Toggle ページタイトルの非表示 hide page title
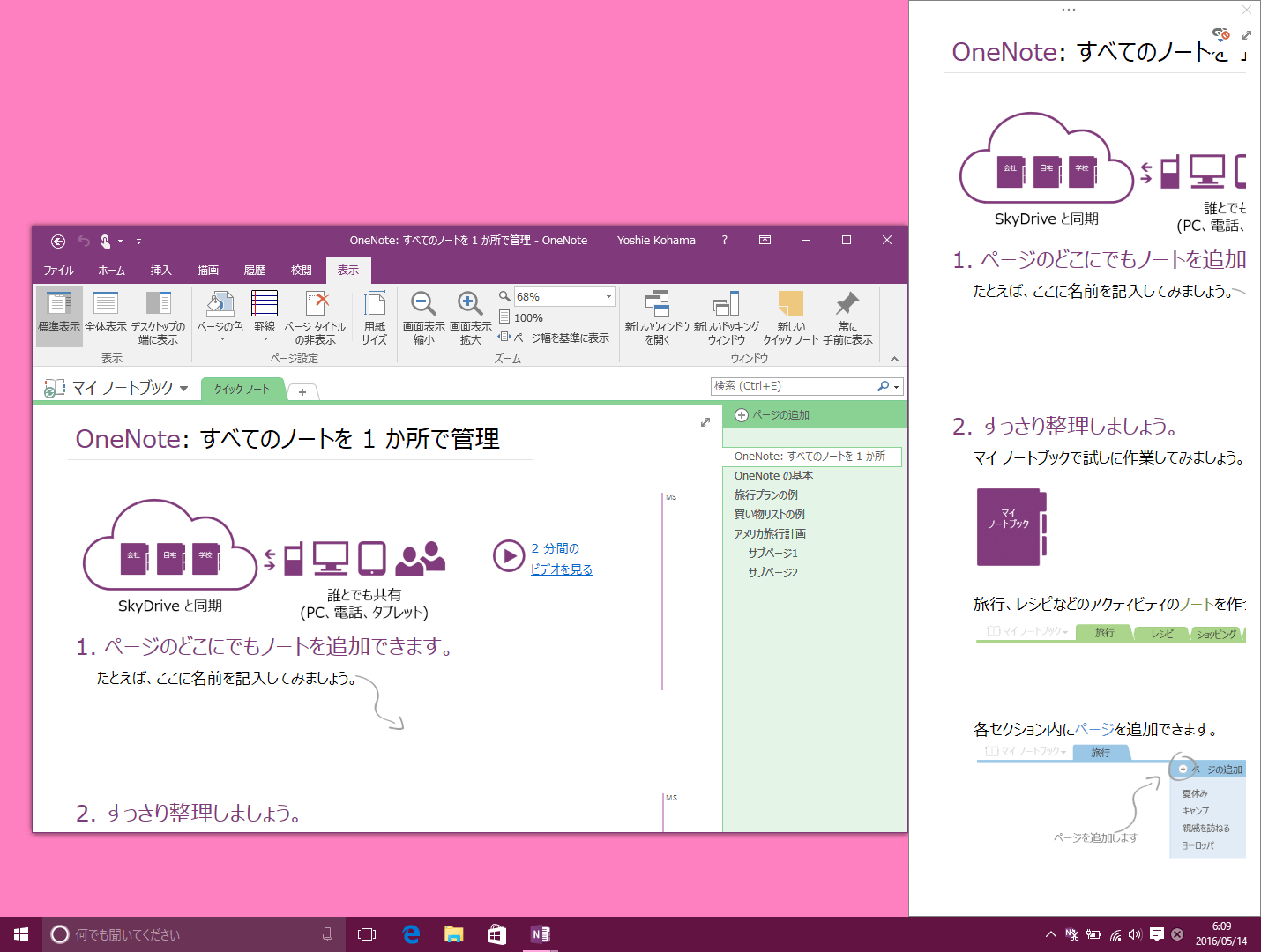Viewport: 1261px width, 952px height. (315, 316)
